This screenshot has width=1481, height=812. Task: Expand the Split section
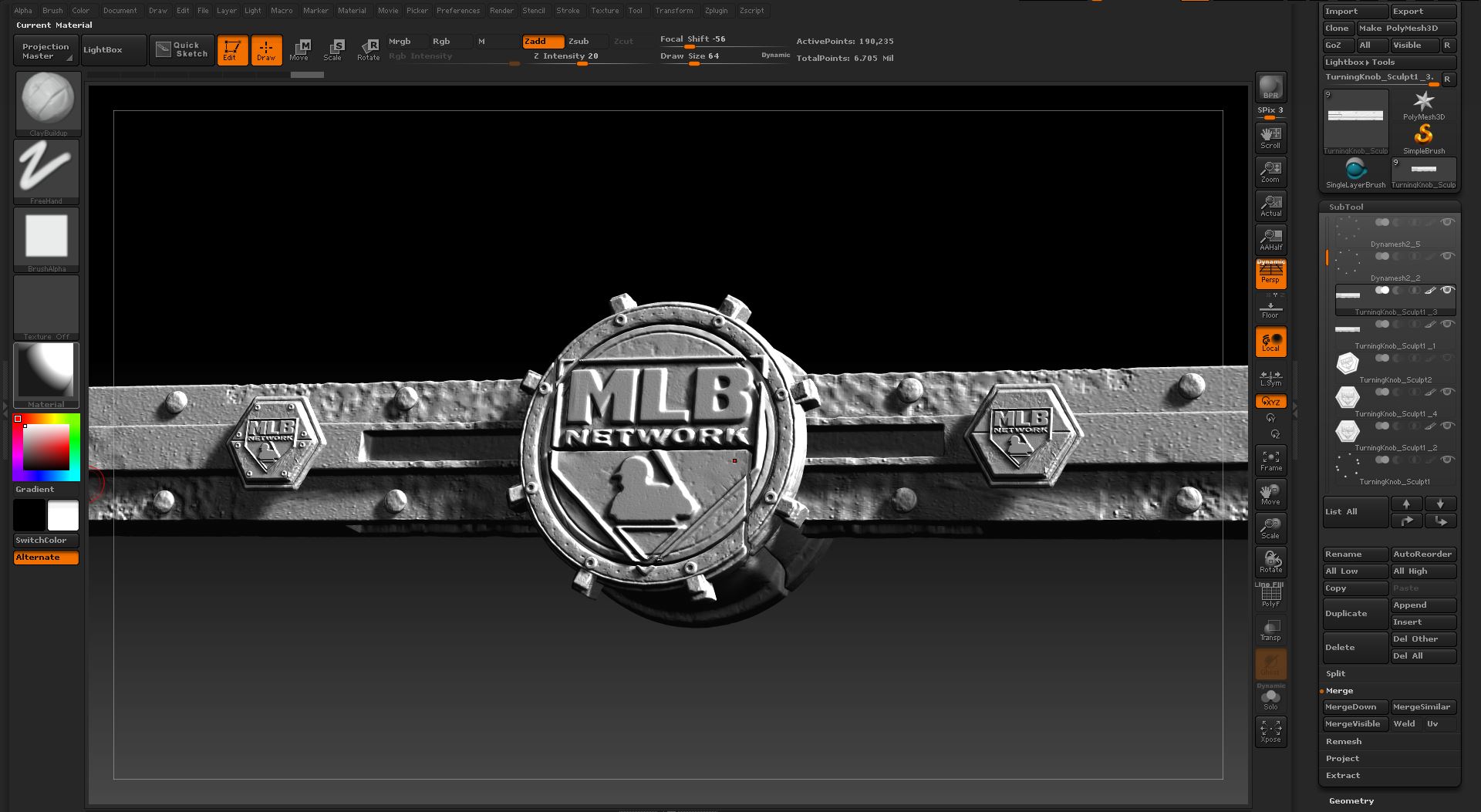pos(1335,673)
